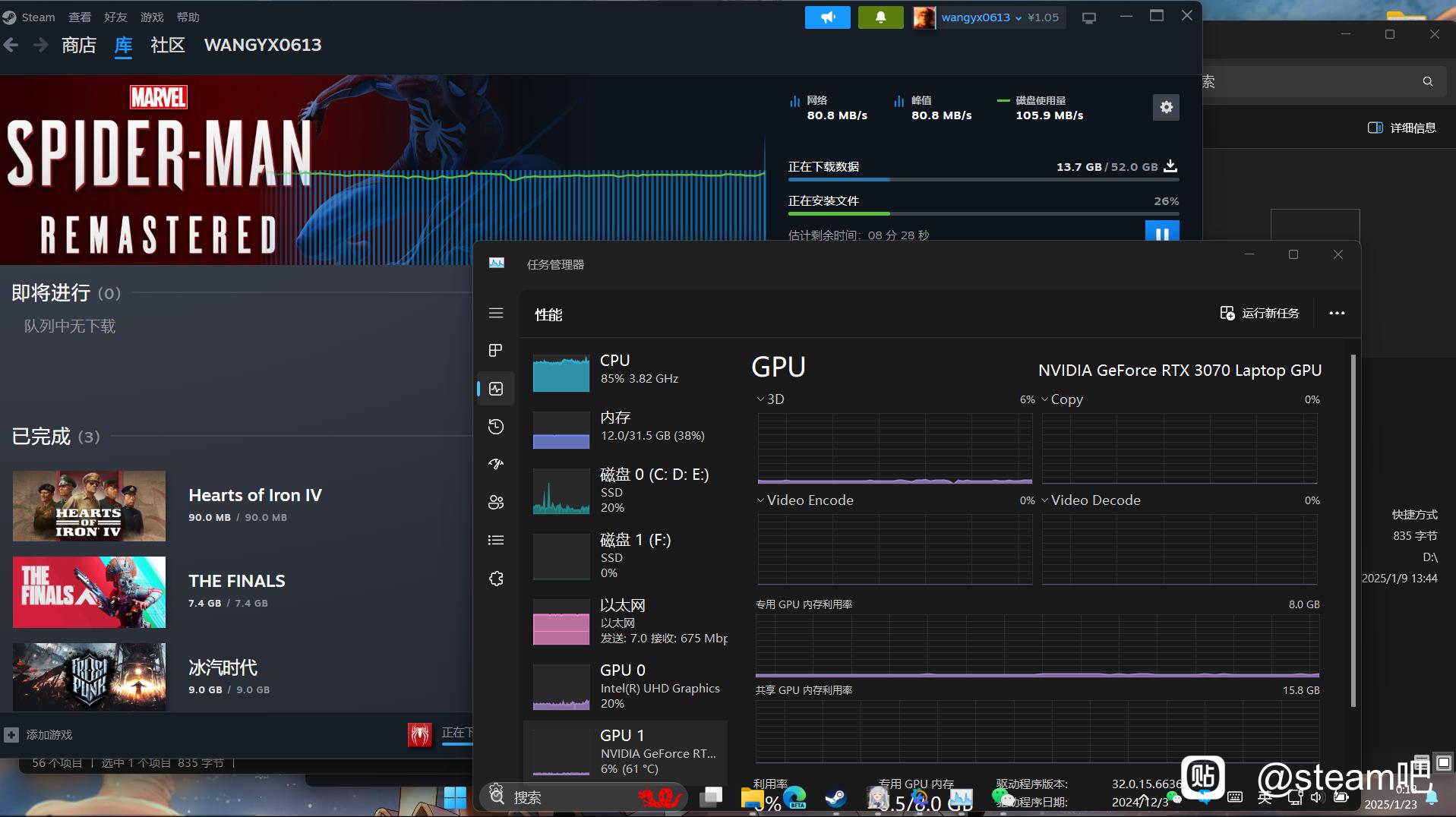Click Steam forward navigation arrow

pyautogui.click(x=40, y=46)
